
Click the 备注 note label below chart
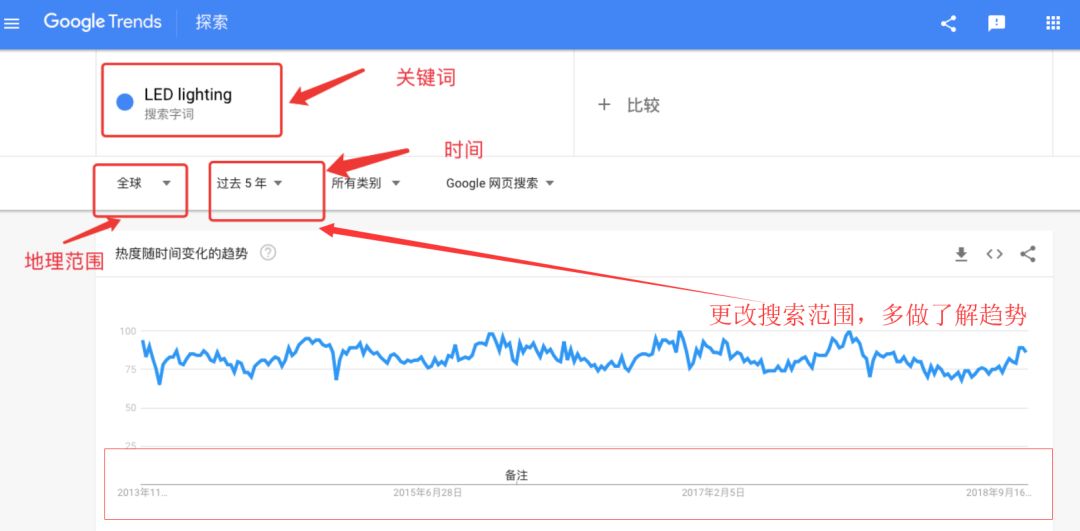[x=516, y=475]
